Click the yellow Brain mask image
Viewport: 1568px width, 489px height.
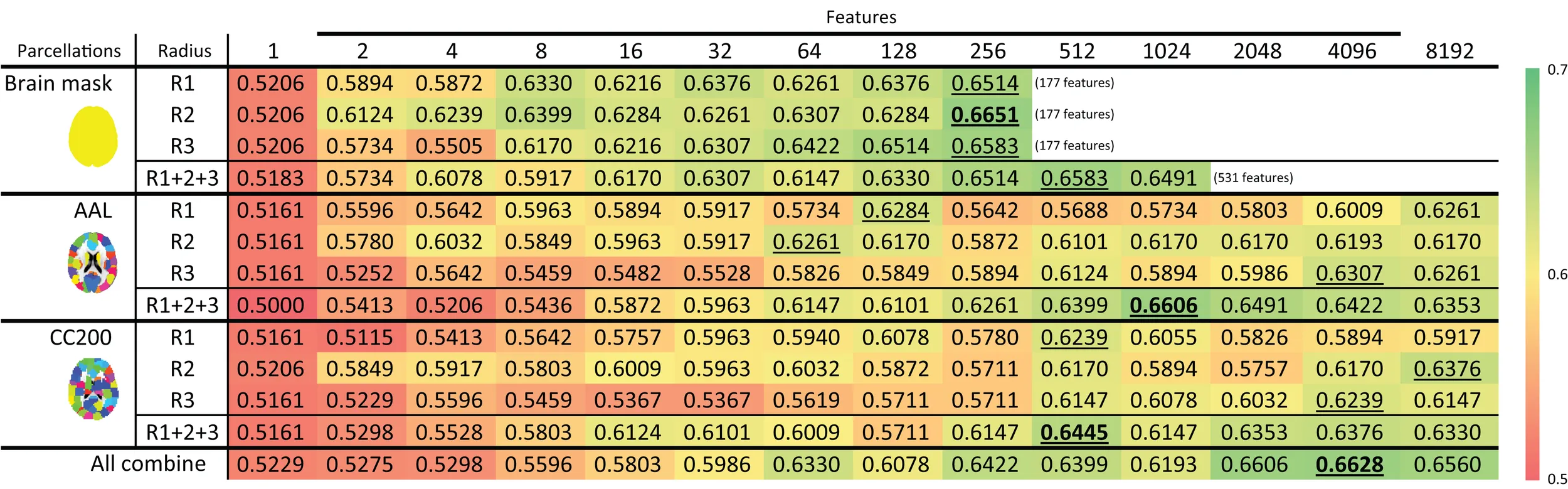(93, 137)
